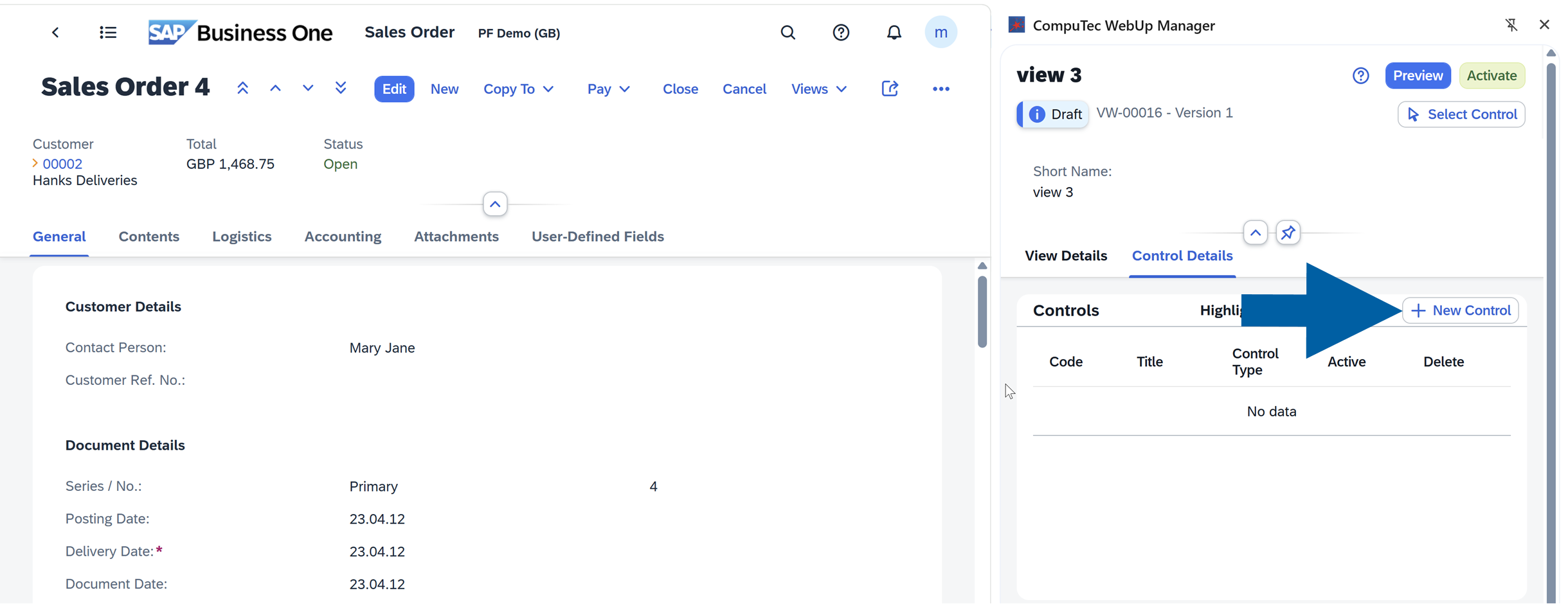Image resolution: width=1568 pixels, height=604 pixels.
Task: Jump to last record double-down arrow
Action: [x=341, y=88]
